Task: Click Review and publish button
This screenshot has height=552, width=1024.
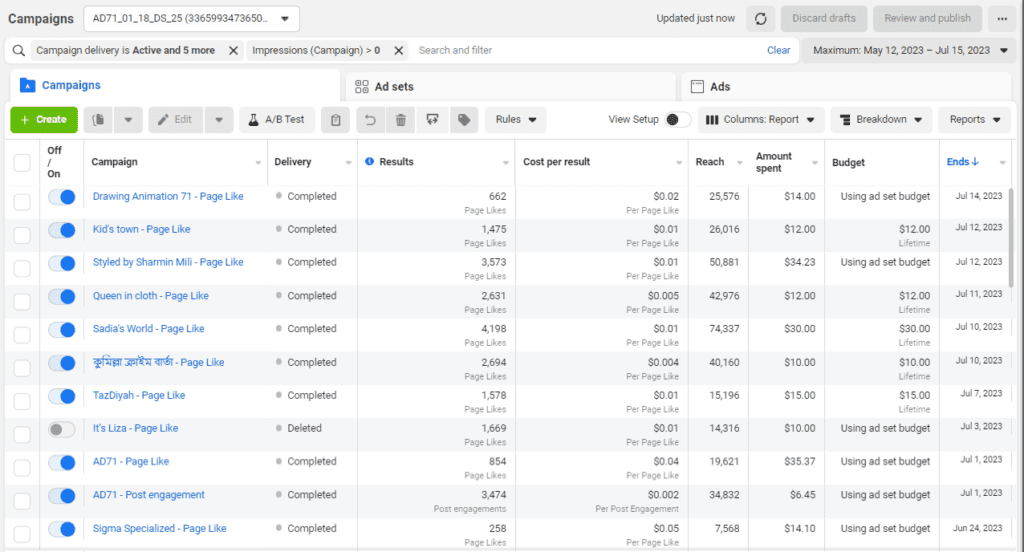Action: point(927,19)
